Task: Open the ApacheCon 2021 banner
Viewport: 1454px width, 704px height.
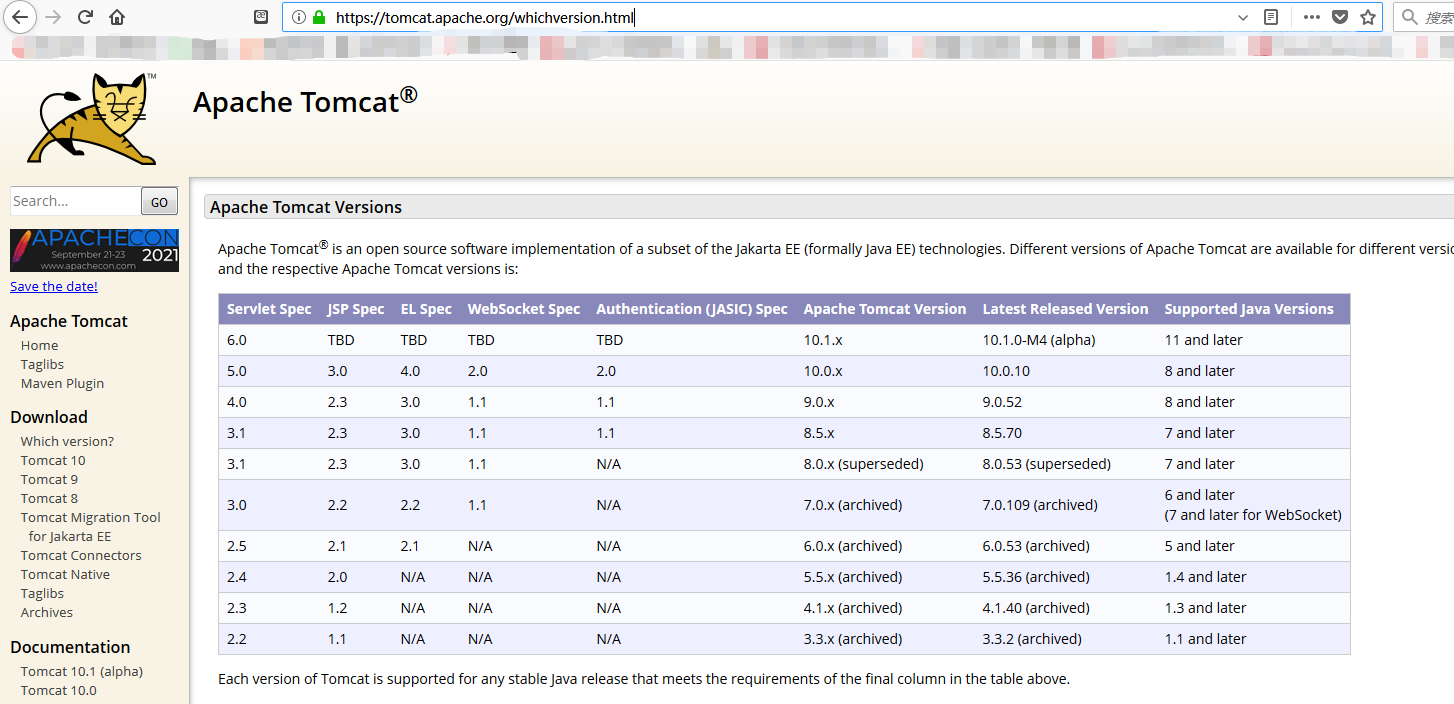Action: (x=94, y=250)
